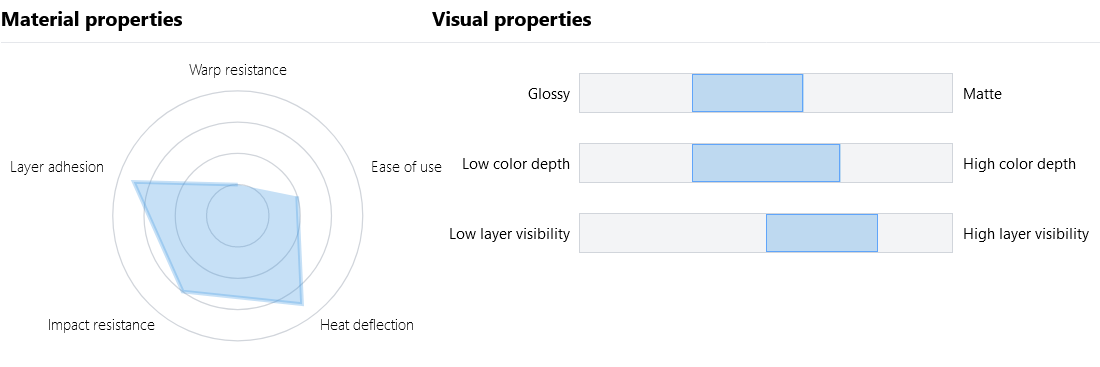Click the Low color depth label
1100x367 pixels.
516,164
